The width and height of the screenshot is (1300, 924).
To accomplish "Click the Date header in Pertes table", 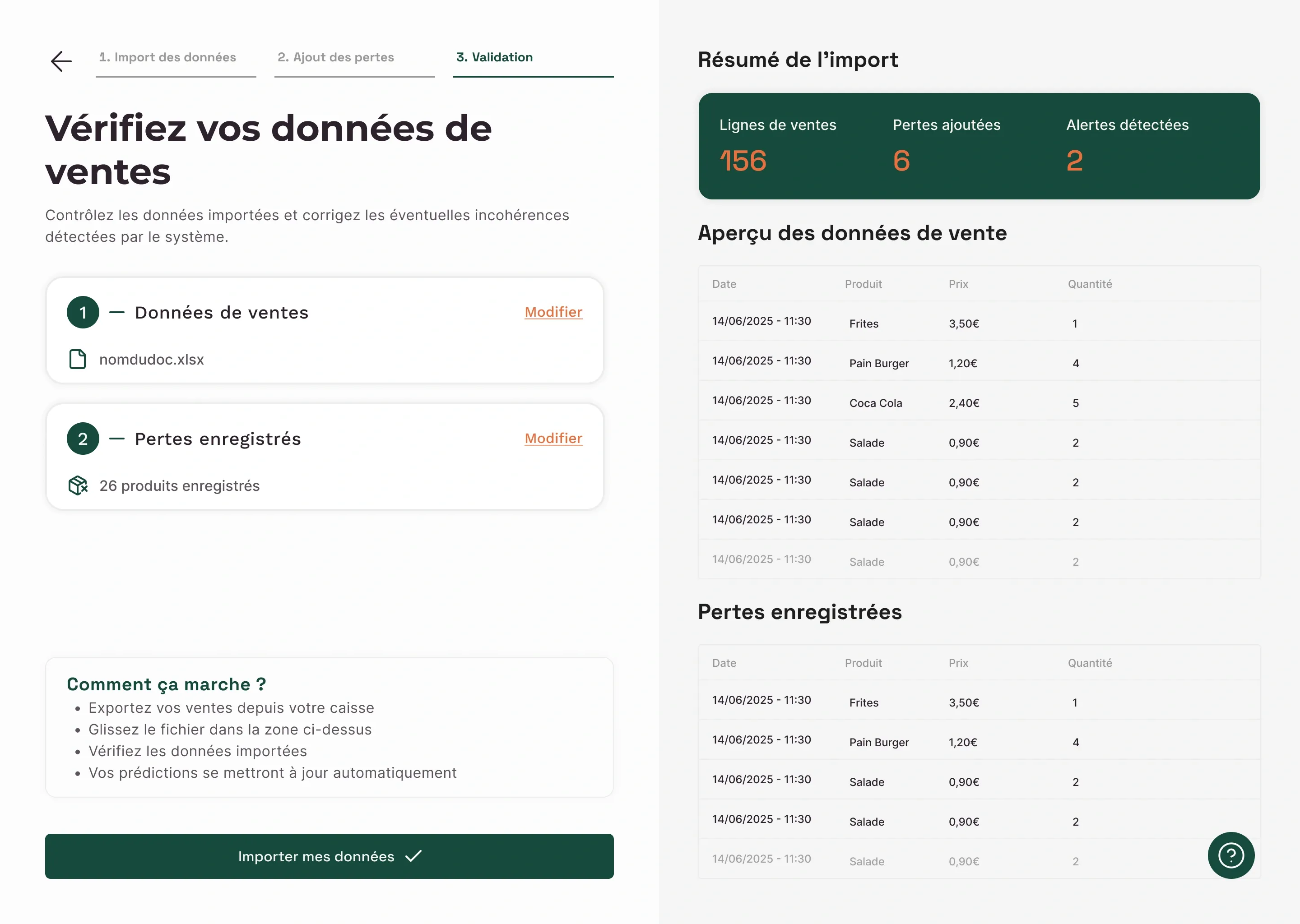I will coord(724,663).
